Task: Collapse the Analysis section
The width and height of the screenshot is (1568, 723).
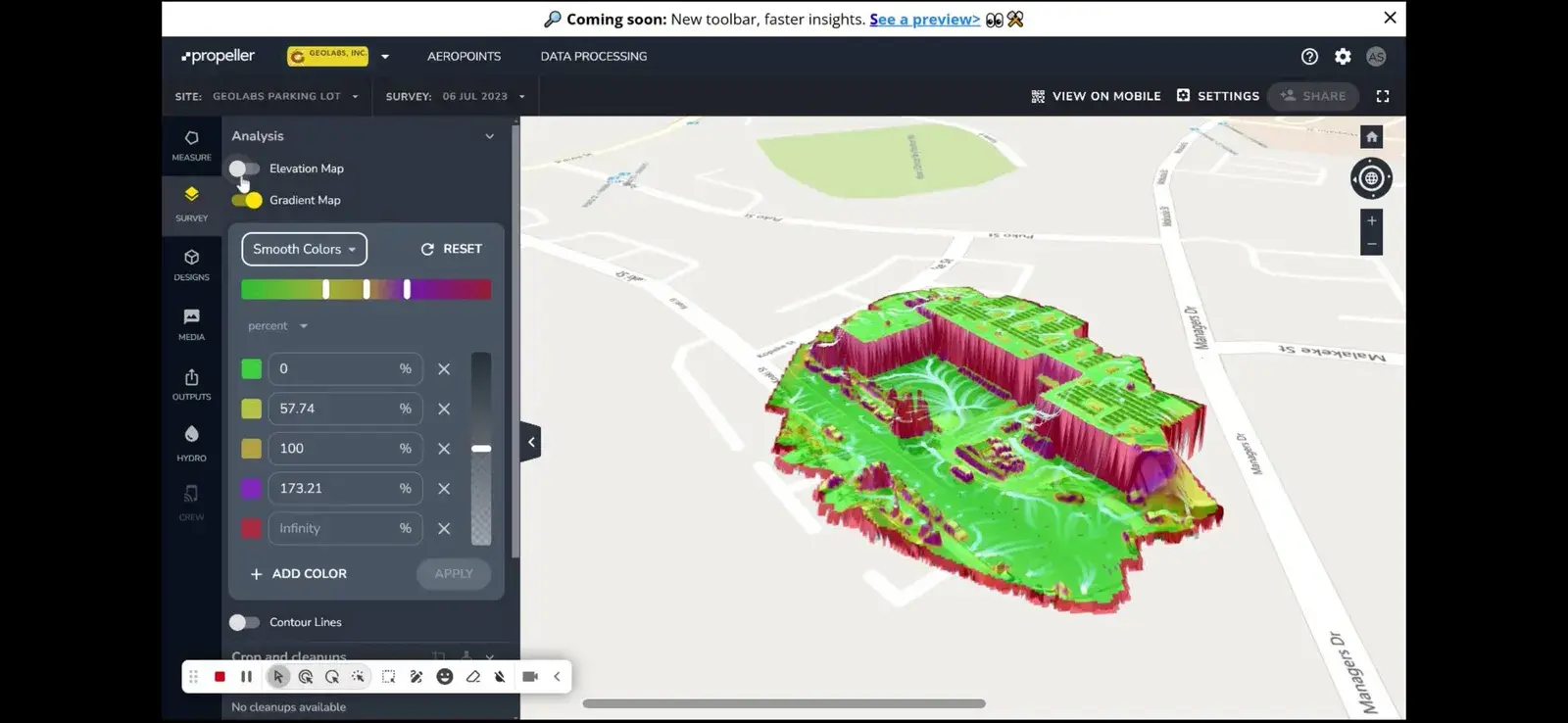Action: [490, 136]
